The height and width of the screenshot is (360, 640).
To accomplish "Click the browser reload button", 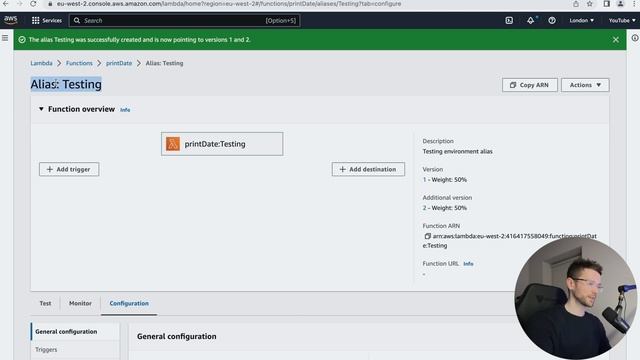I will 33,4.
